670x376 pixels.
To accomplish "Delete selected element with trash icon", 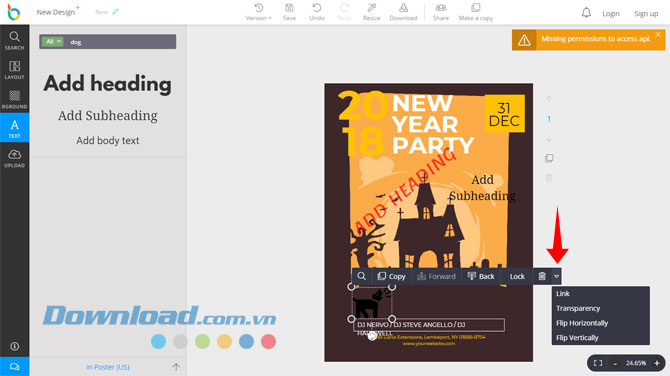I will (542, 276).
